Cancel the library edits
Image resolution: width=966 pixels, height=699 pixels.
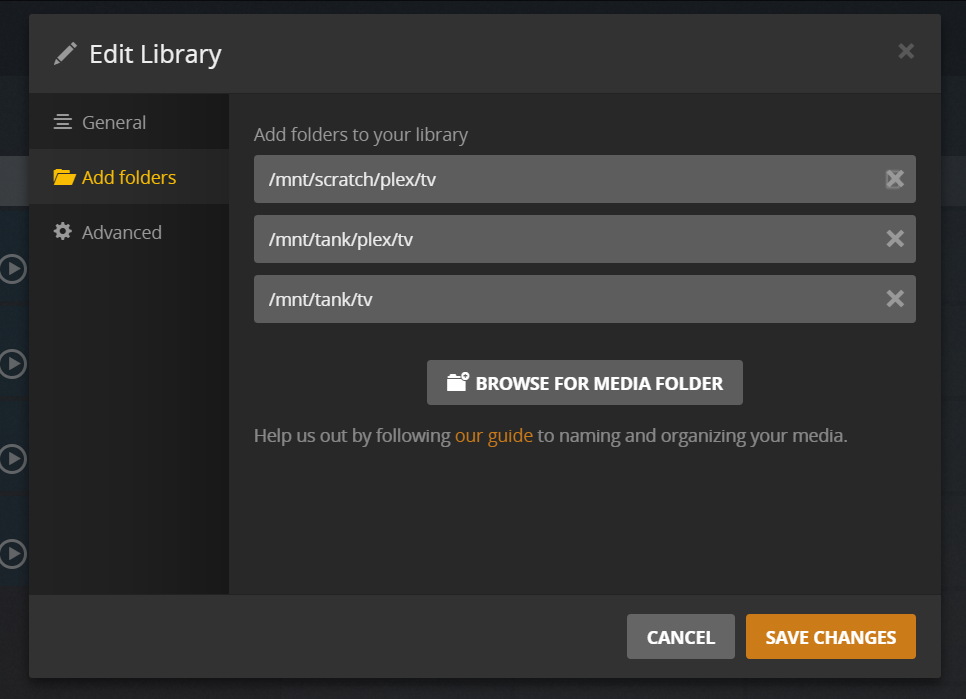(680, 637)
